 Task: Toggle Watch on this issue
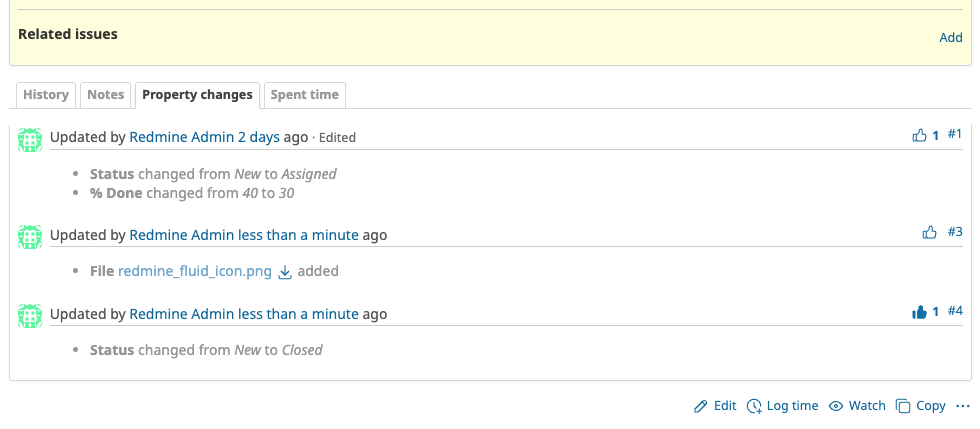coord(858,406)
